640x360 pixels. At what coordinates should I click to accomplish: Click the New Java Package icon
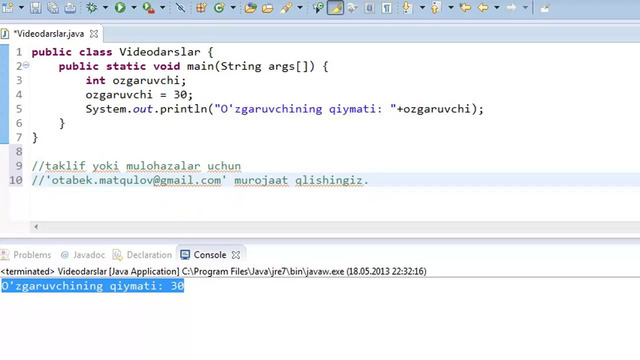(x=201, y=7)
